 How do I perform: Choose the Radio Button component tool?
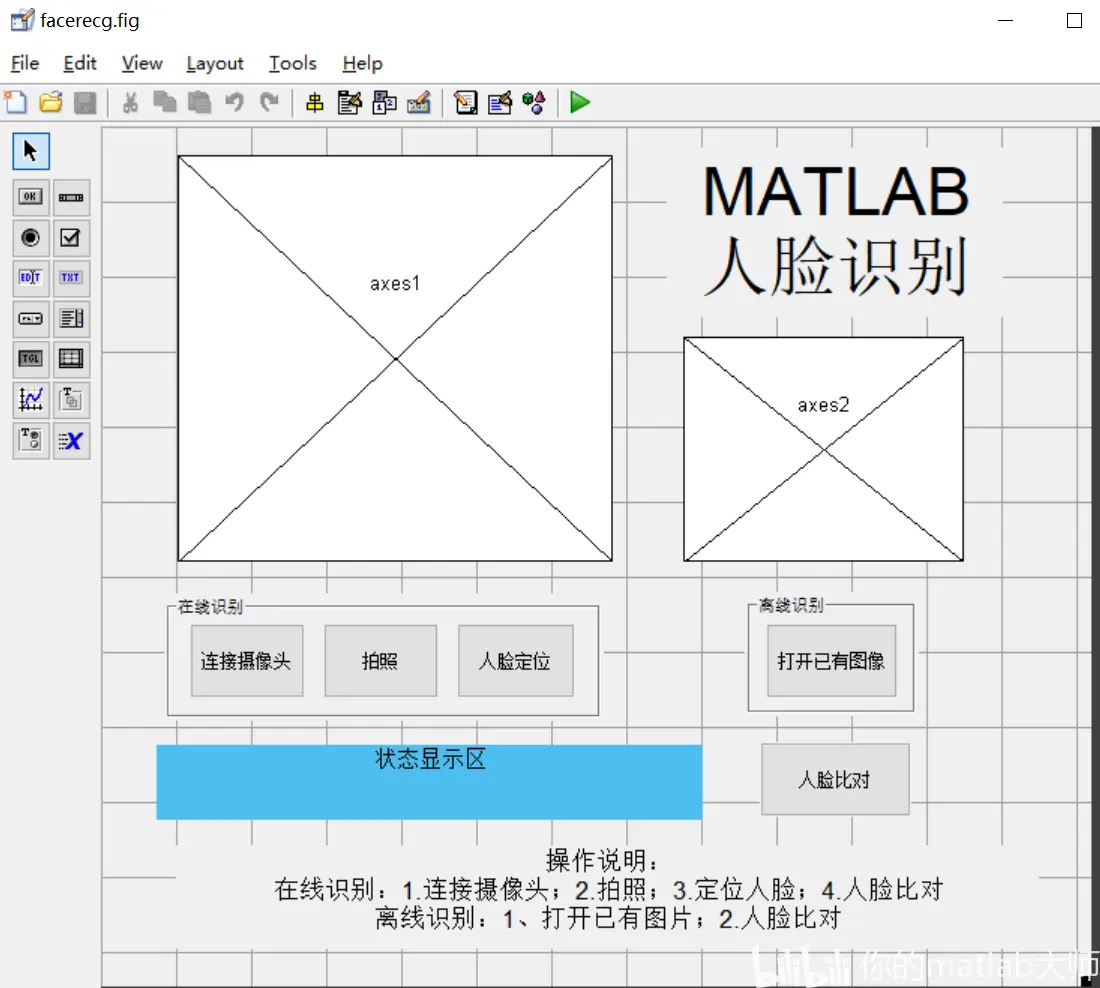30,238
